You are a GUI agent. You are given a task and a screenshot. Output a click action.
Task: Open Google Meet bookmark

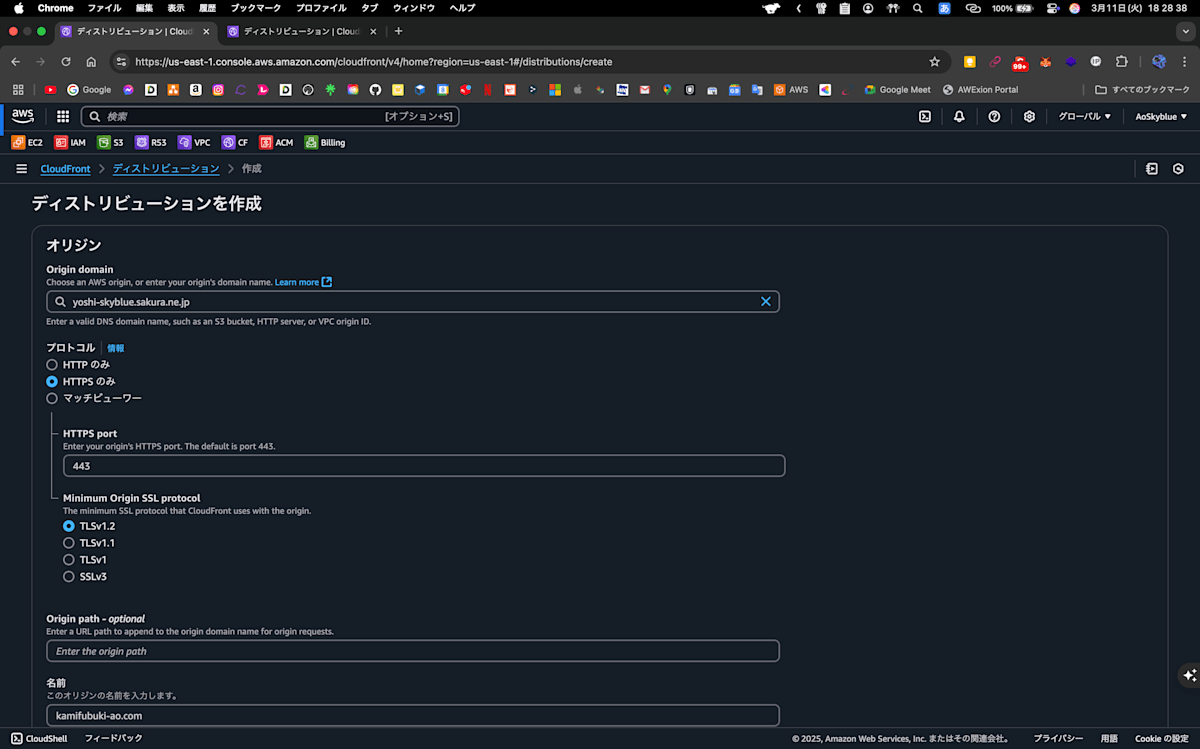pyautogui.click(x=898, y=89)
